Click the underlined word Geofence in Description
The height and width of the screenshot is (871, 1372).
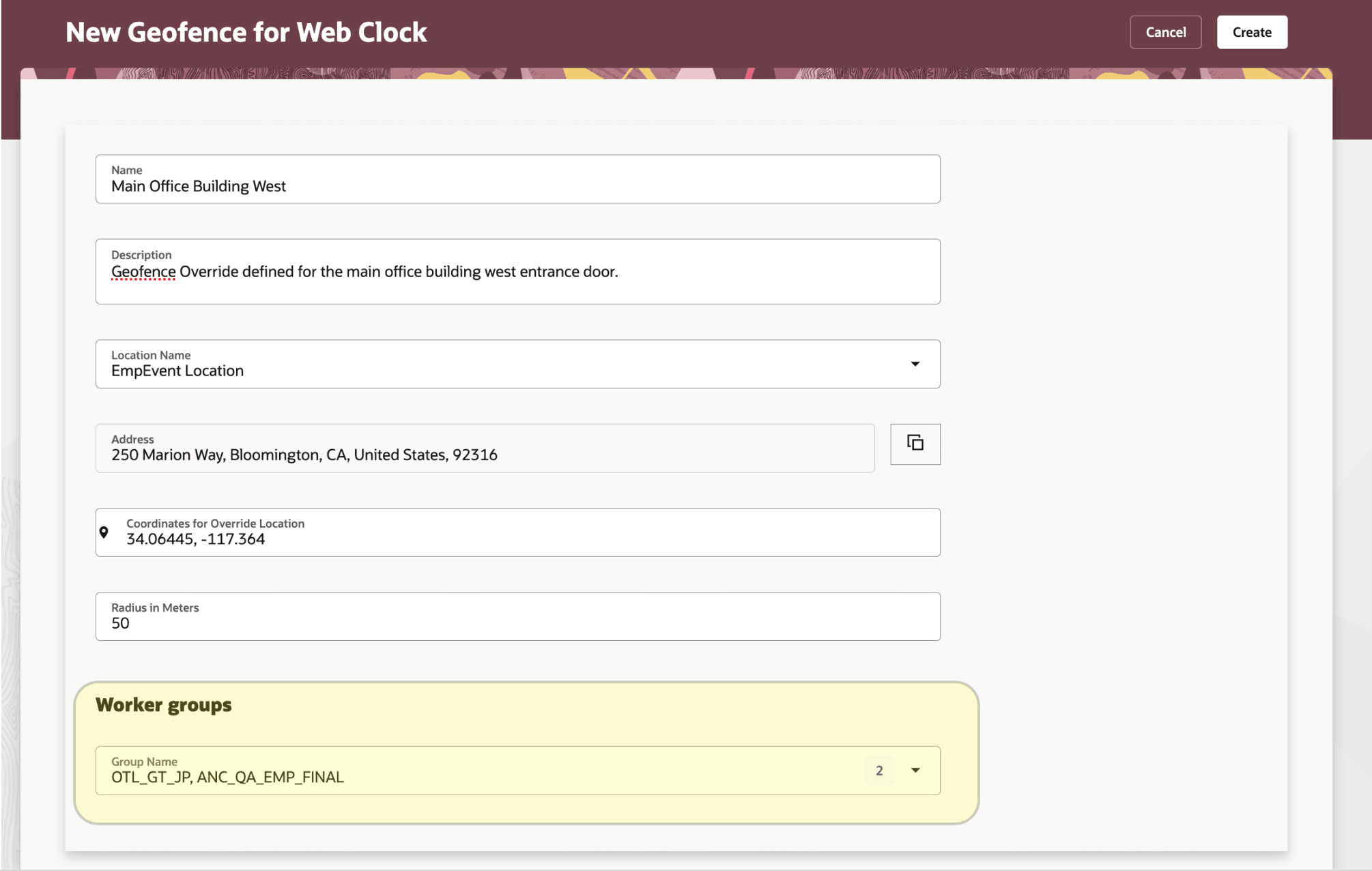coord(143,271)
